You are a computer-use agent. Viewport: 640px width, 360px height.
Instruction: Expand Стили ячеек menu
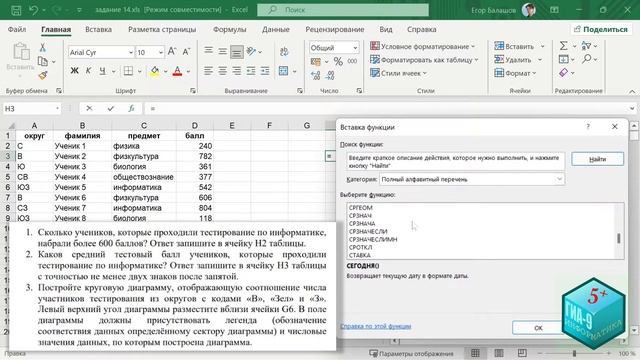398,73
